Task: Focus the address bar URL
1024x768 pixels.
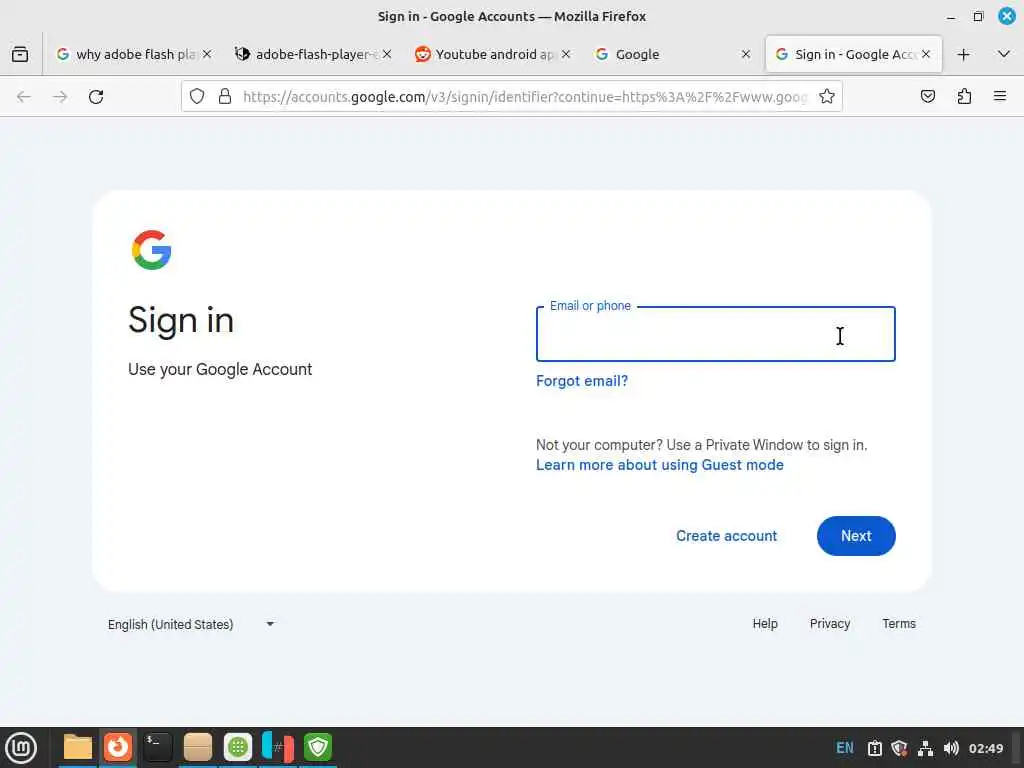Action: click(525, 97)
